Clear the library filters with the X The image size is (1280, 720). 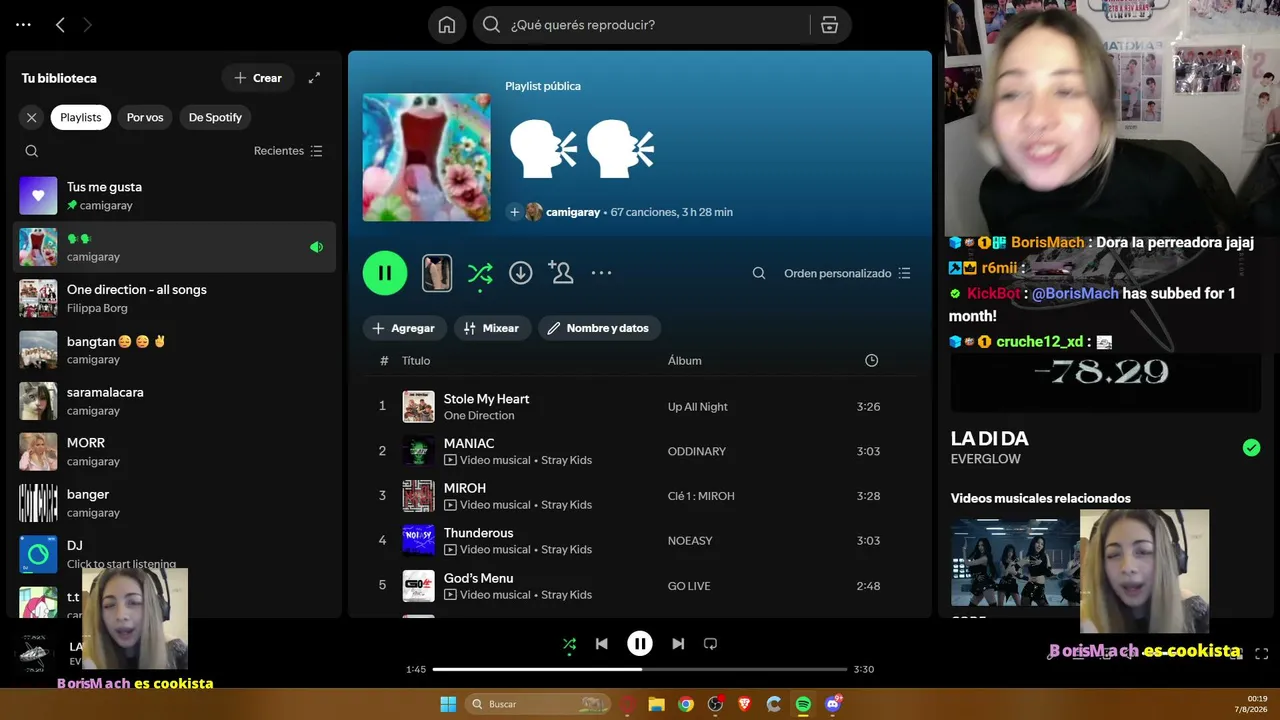[32, 117]
